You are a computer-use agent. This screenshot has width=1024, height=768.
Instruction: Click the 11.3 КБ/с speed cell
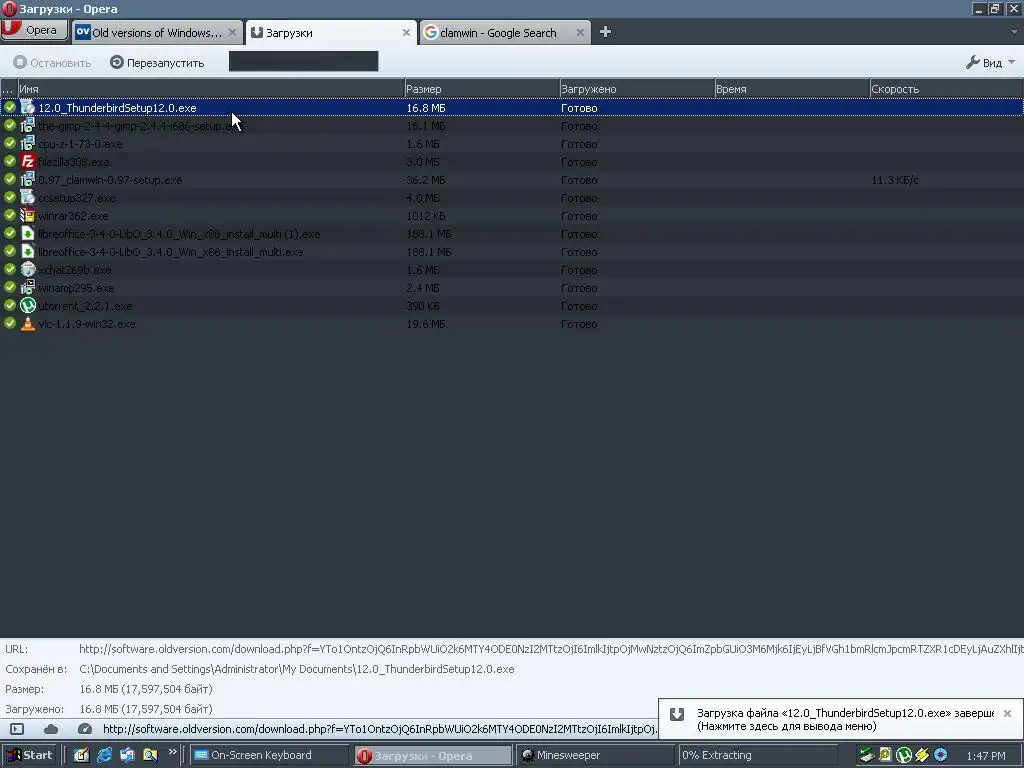895,180
